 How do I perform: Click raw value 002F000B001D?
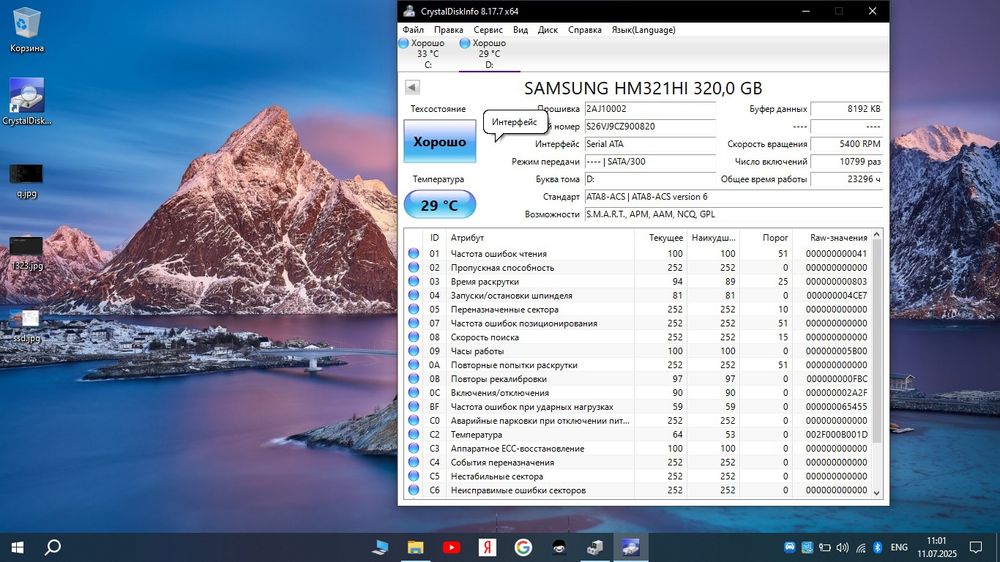[x=836, y=434]
